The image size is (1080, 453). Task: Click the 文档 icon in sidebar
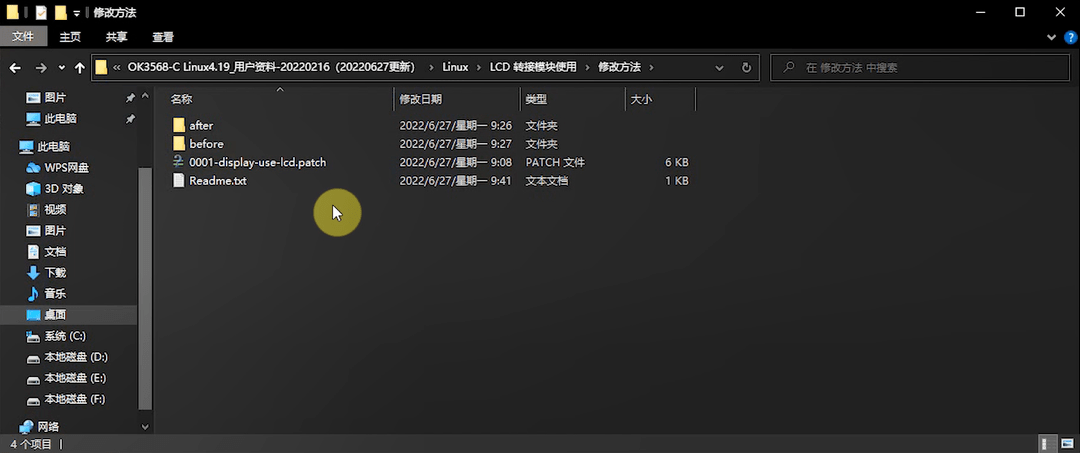pos(33,251)
